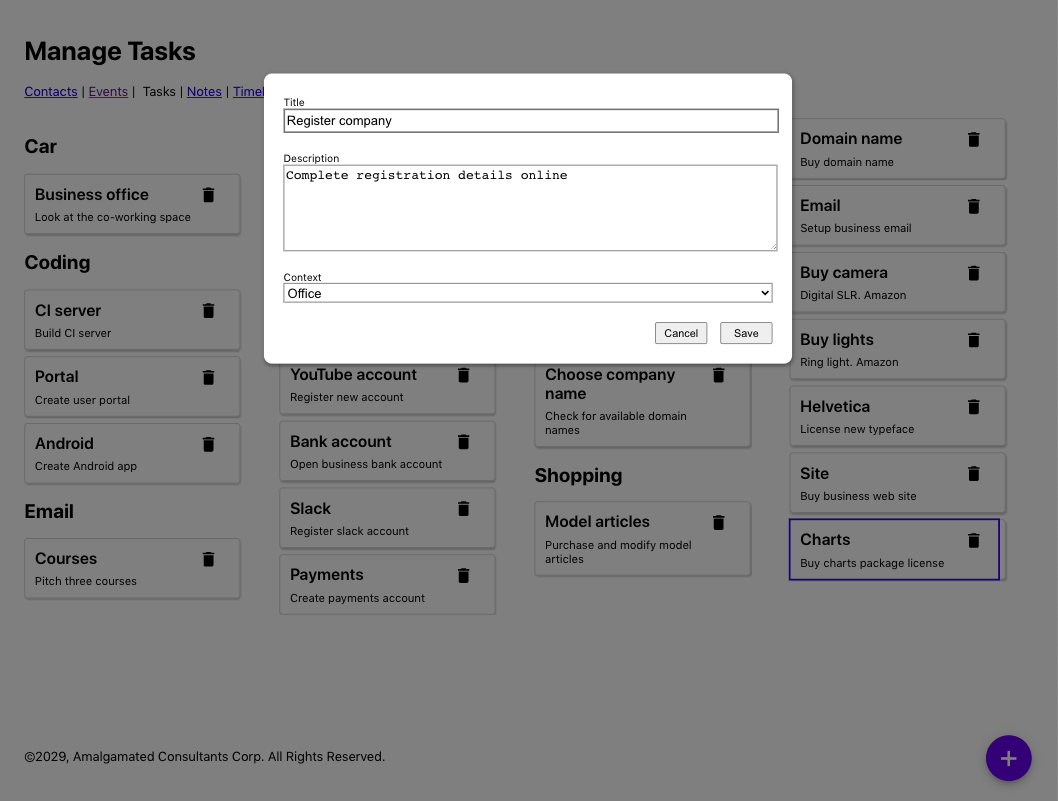Click the Car section heading
This screenshot has height=801, width=1058.
click(x=40, y=146)
